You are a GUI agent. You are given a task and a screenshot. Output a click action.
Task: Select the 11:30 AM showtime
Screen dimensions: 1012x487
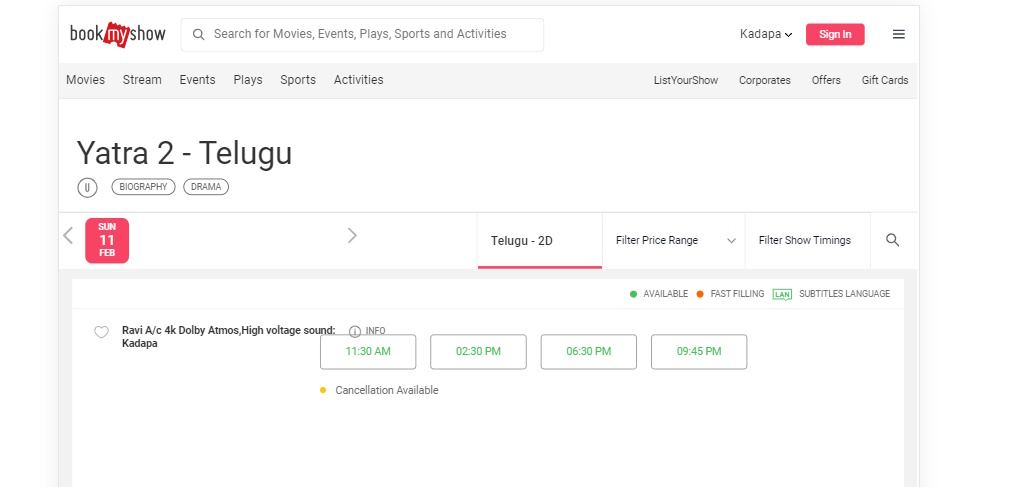click(x=368, y=352)
